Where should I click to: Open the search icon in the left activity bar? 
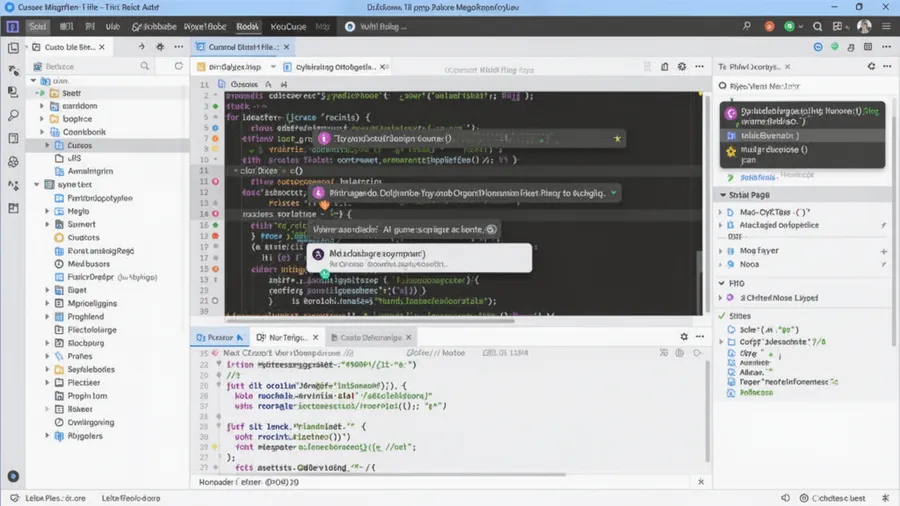click(13, 115)
